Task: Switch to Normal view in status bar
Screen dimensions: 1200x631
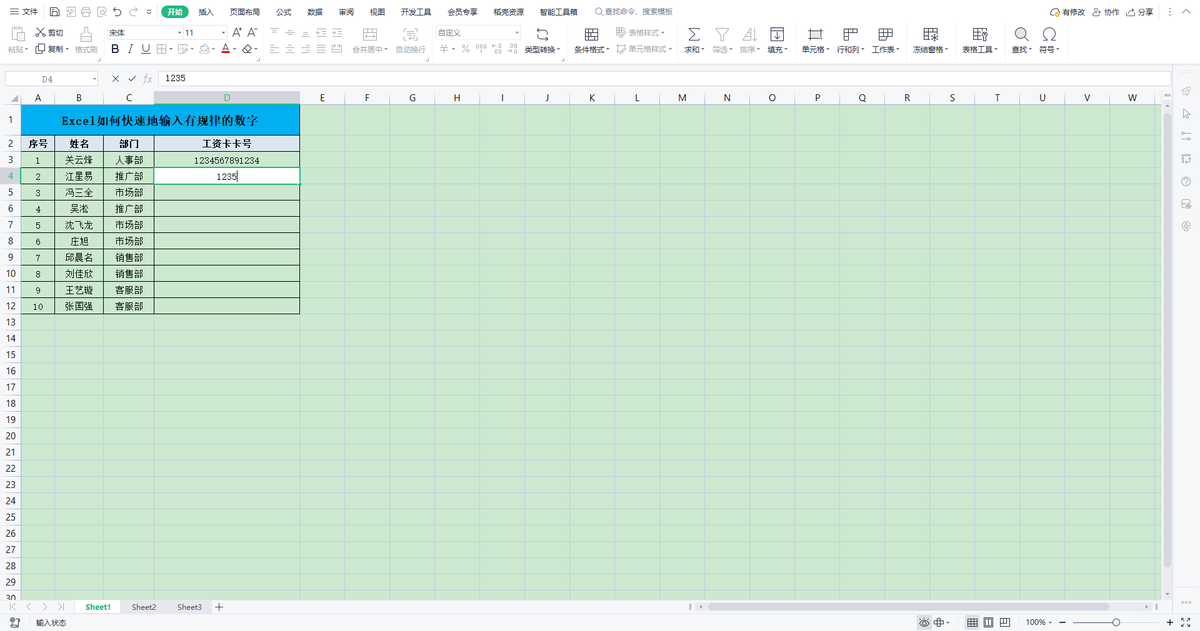Action: [972, 622]
